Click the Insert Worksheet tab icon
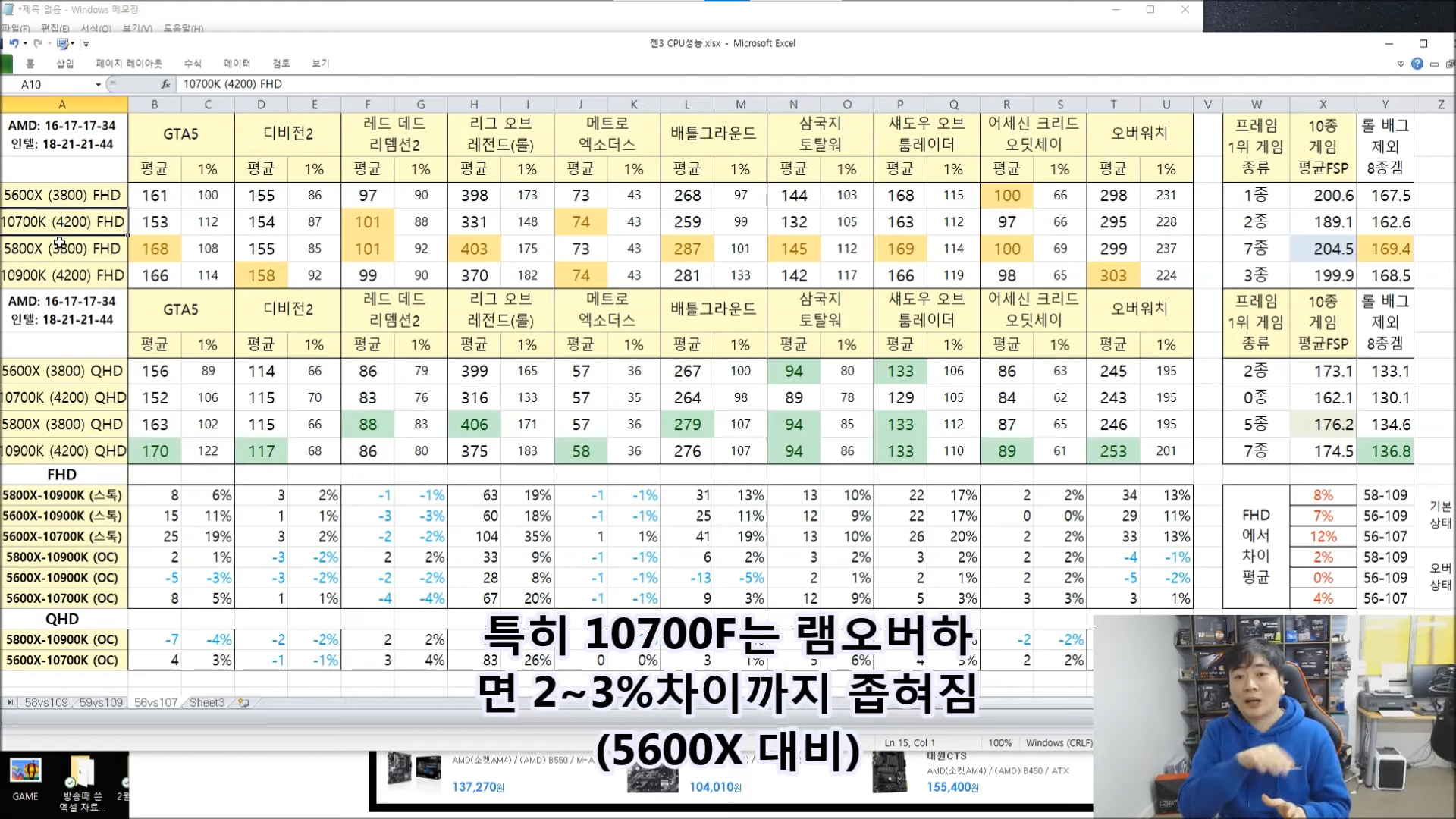The image size is (1456, 819). [x=243, y=703]
